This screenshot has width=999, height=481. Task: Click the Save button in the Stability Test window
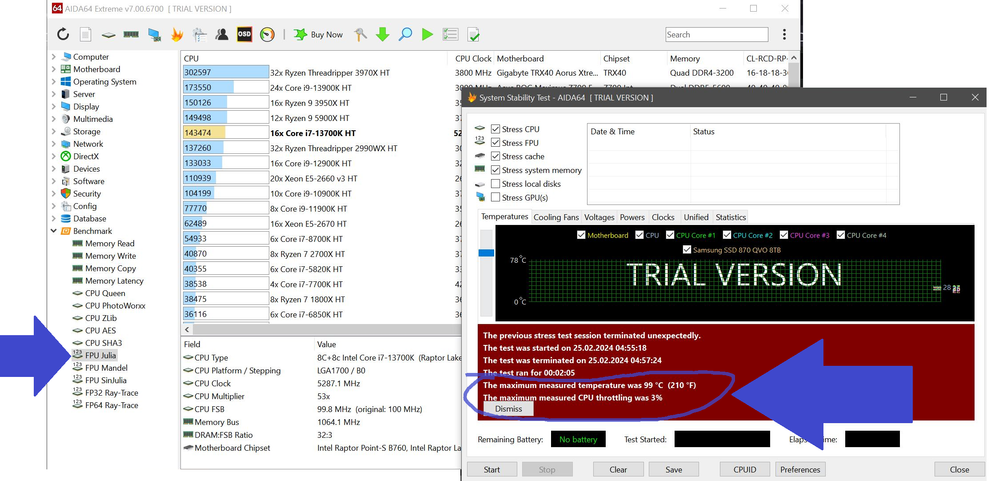673,470
